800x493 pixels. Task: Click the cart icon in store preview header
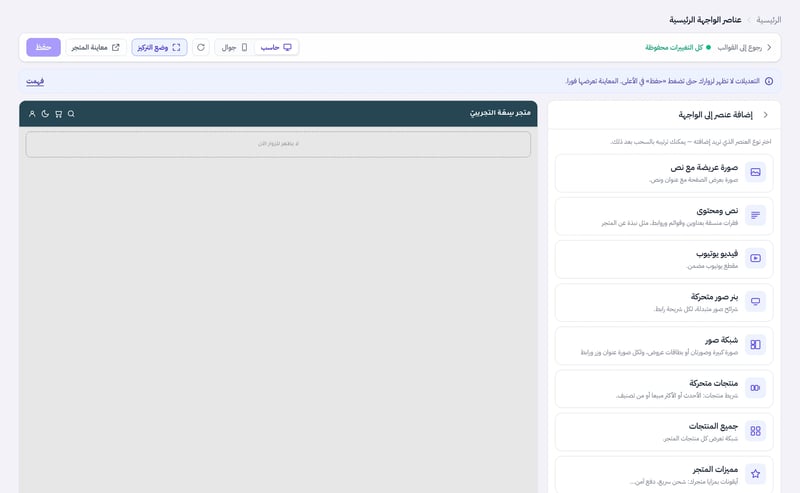[59, 114]
